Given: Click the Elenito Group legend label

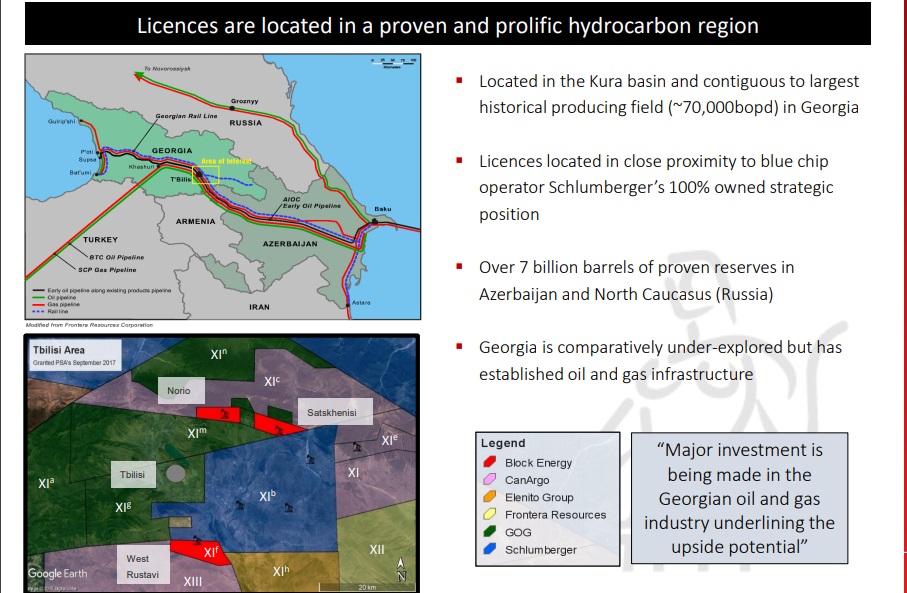Looking at the screenshot, I should tap(539, 498).
